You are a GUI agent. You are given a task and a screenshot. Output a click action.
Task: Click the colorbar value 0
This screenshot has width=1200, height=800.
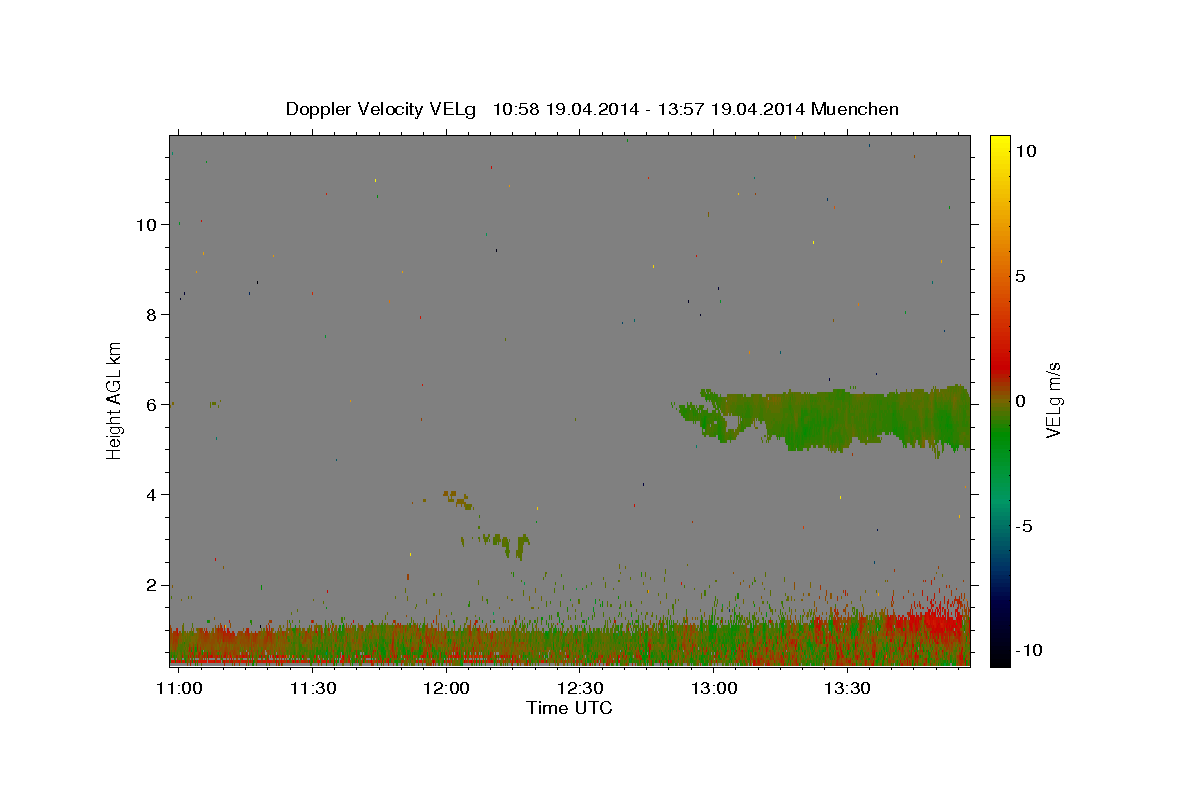pos(1020,400)
